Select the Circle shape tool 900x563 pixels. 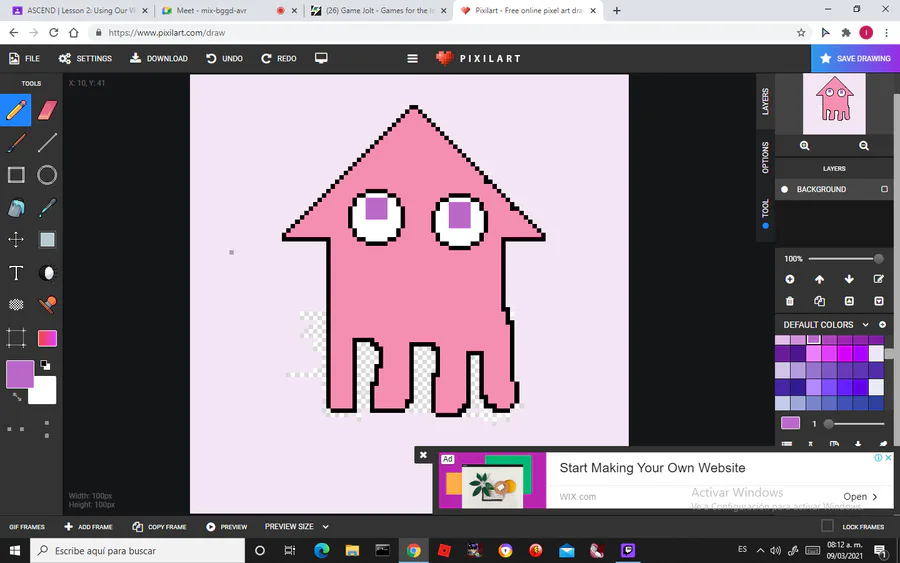click(x=47, y=175)
